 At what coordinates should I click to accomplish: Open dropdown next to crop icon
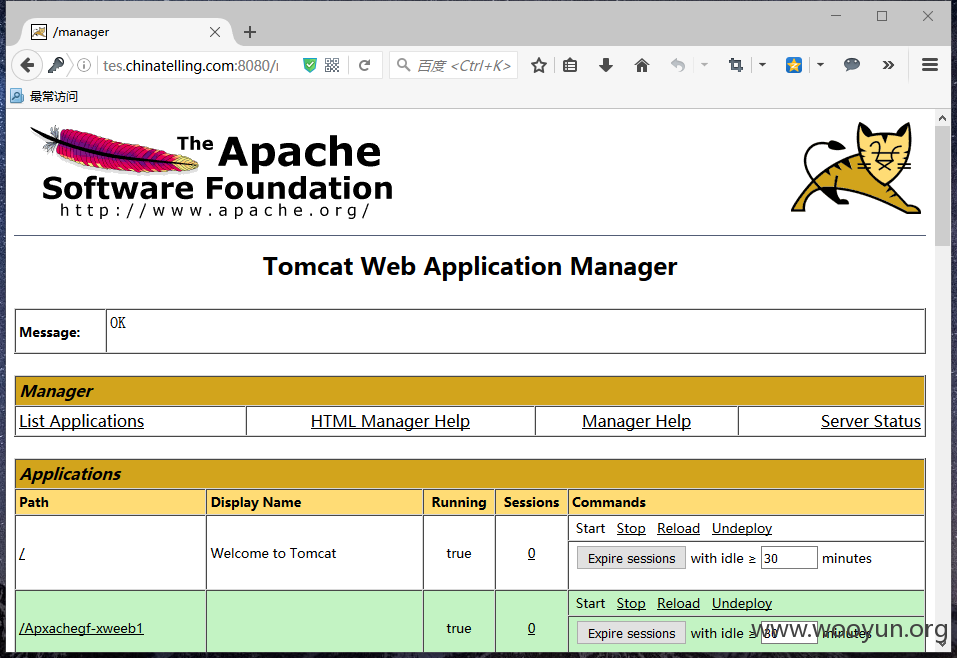762,65
